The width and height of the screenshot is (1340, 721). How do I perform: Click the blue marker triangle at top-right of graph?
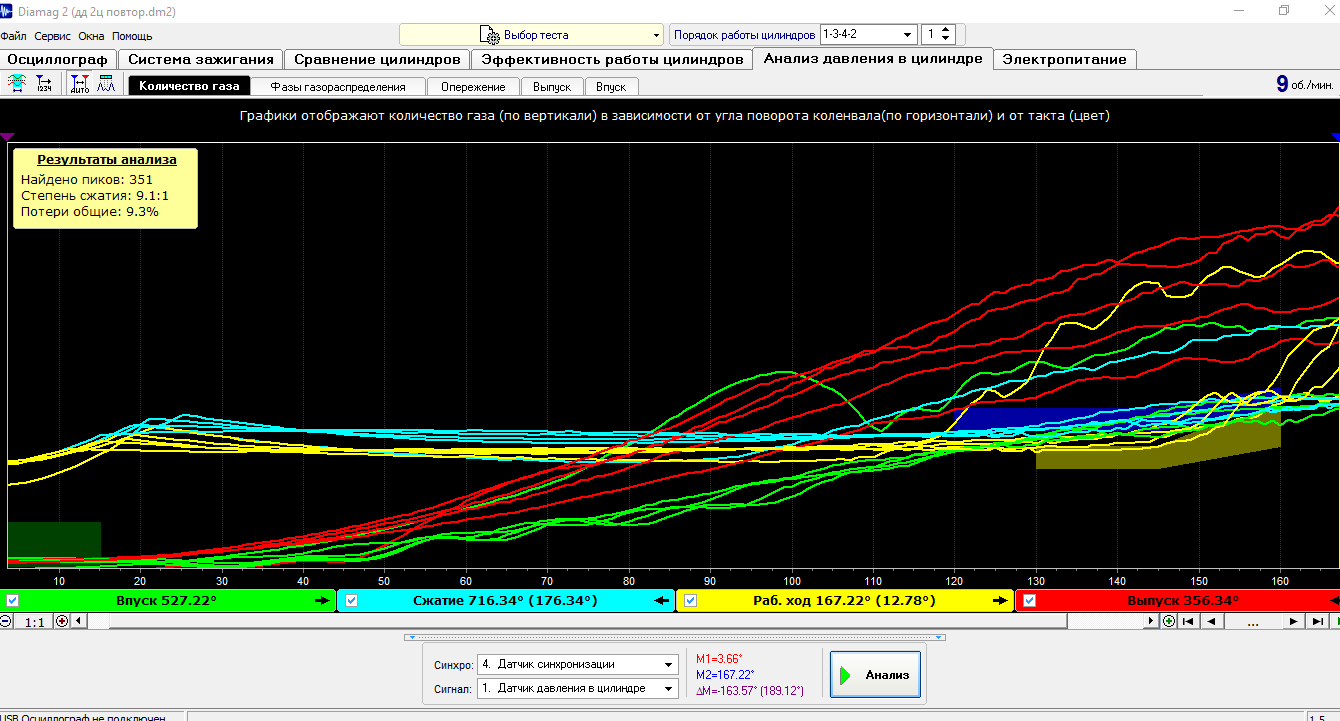1335,136
